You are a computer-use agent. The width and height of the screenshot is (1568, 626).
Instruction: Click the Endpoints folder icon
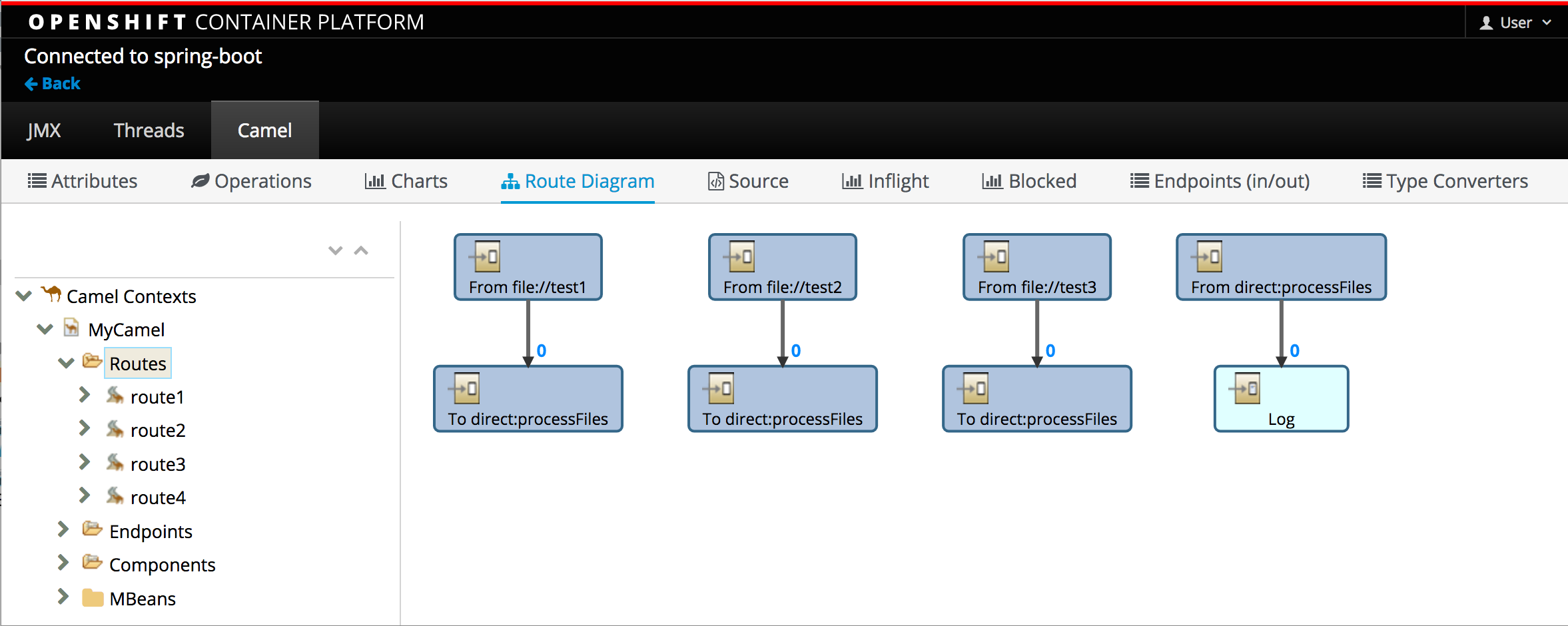point(92,529)
